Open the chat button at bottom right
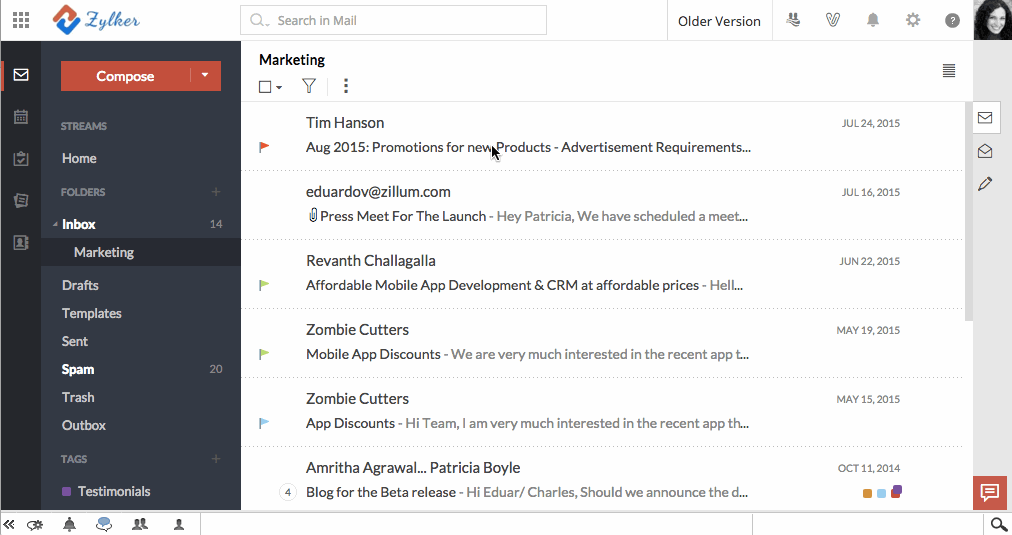 tap(990, 493)
